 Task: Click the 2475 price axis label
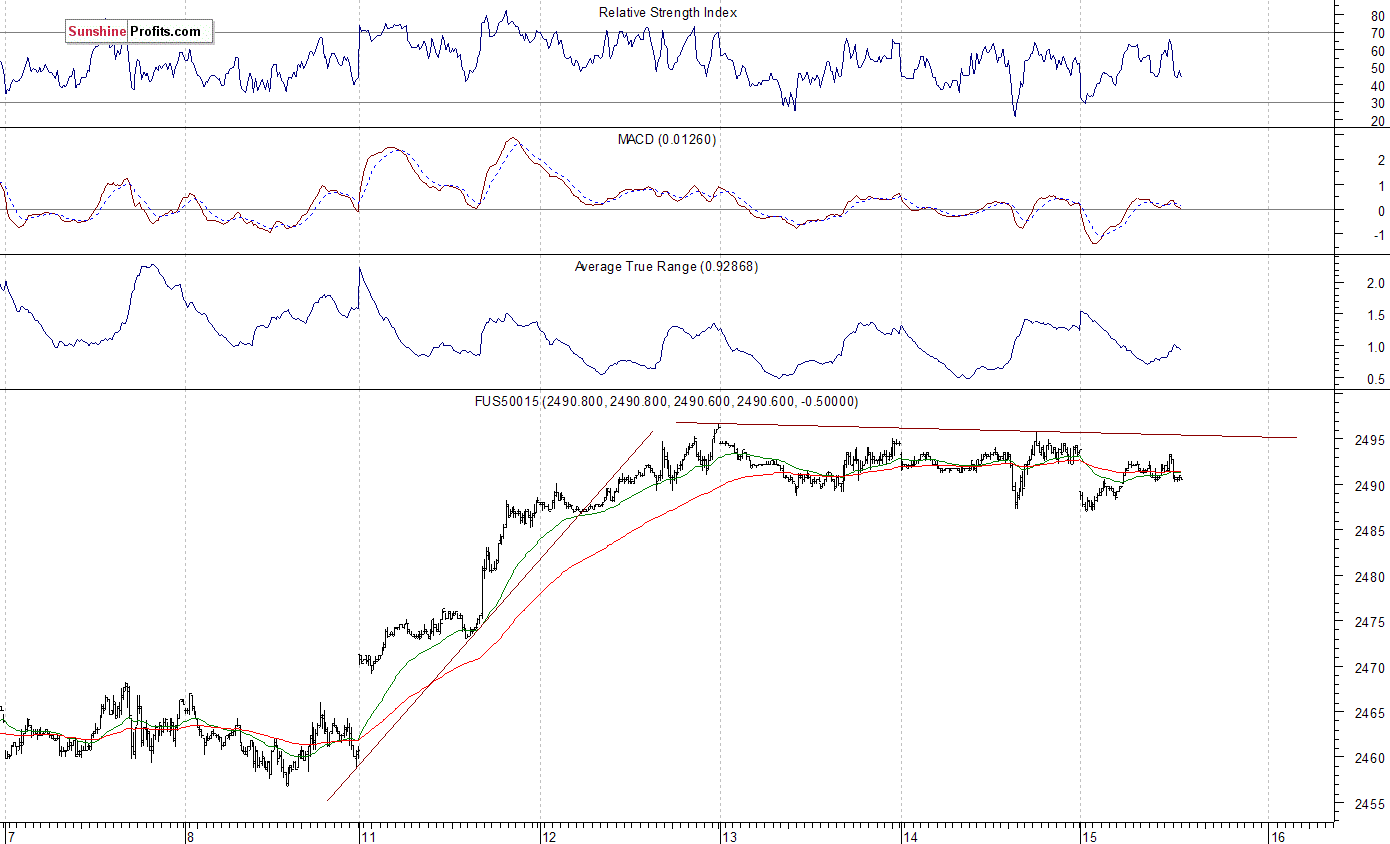pos(1372,622)
